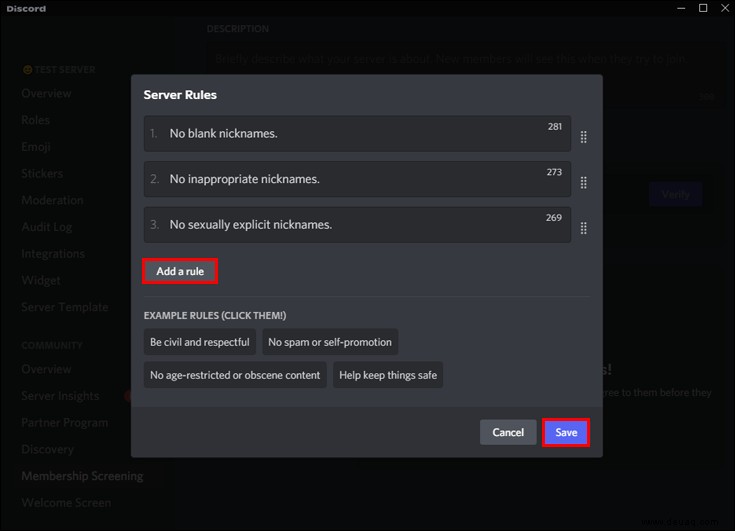The height and width of the screenshot is (531, 735).
Task: Open Stickers settings in sidebar
Action: coord(42,173)
